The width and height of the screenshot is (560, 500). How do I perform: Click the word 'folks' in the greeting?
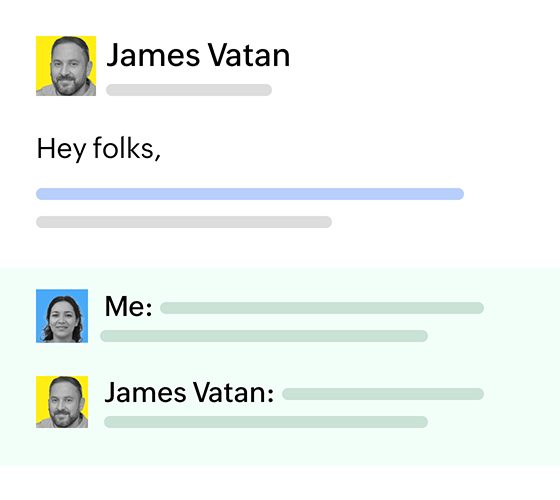(123, 148)
